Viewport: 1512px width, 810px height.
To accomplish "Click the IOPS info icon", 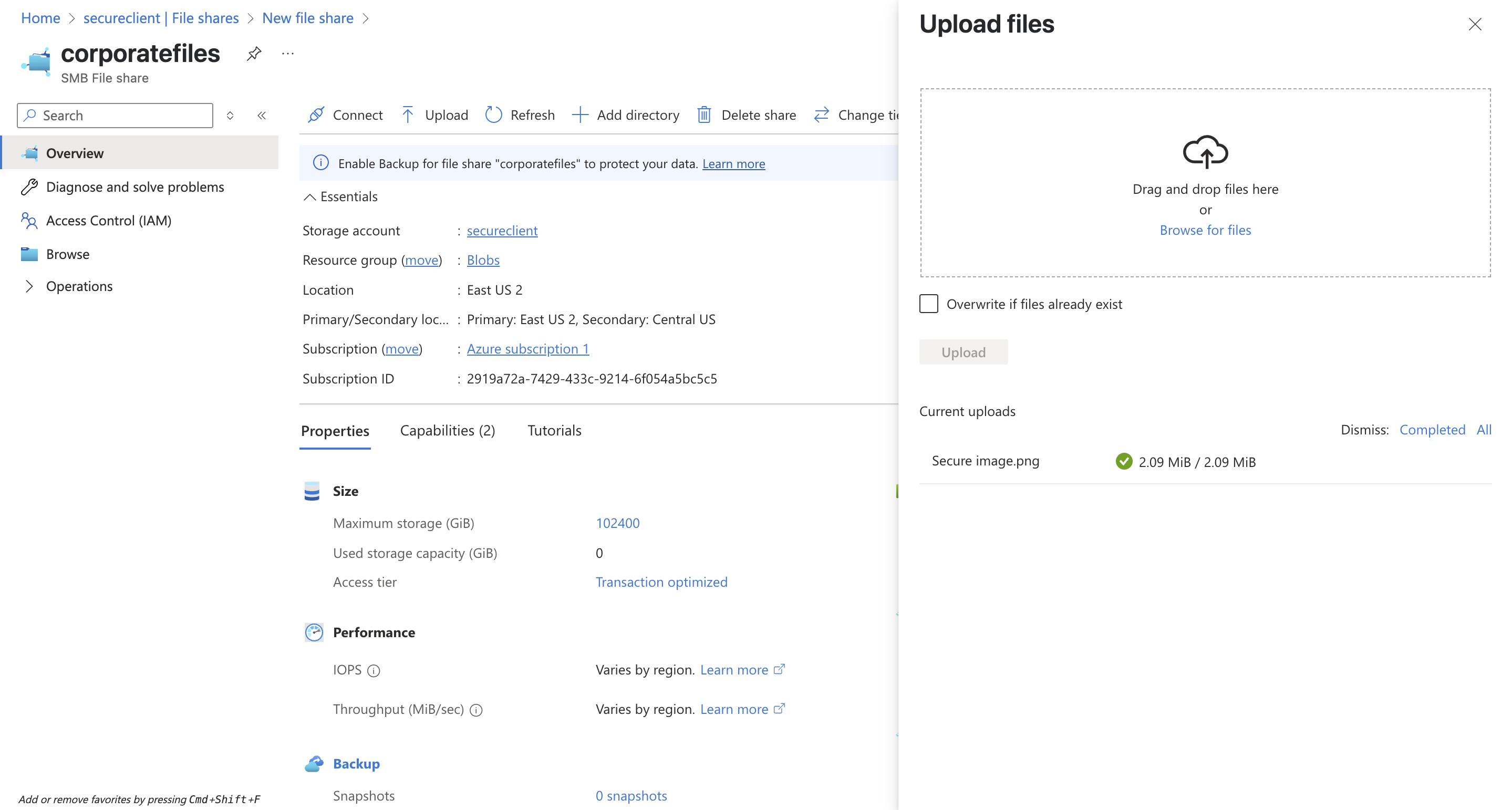I will [374, 670].
